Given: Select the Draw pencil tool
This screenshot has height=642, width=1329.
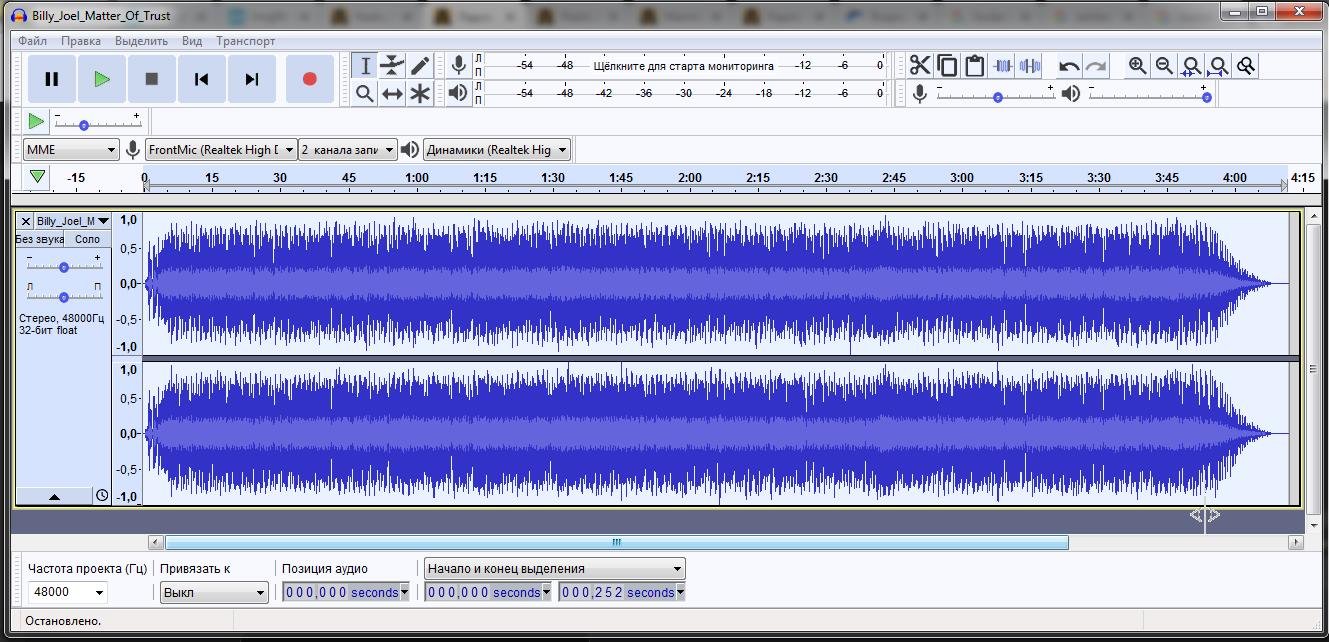Looking at the screenshot, I should coord(420,66).
